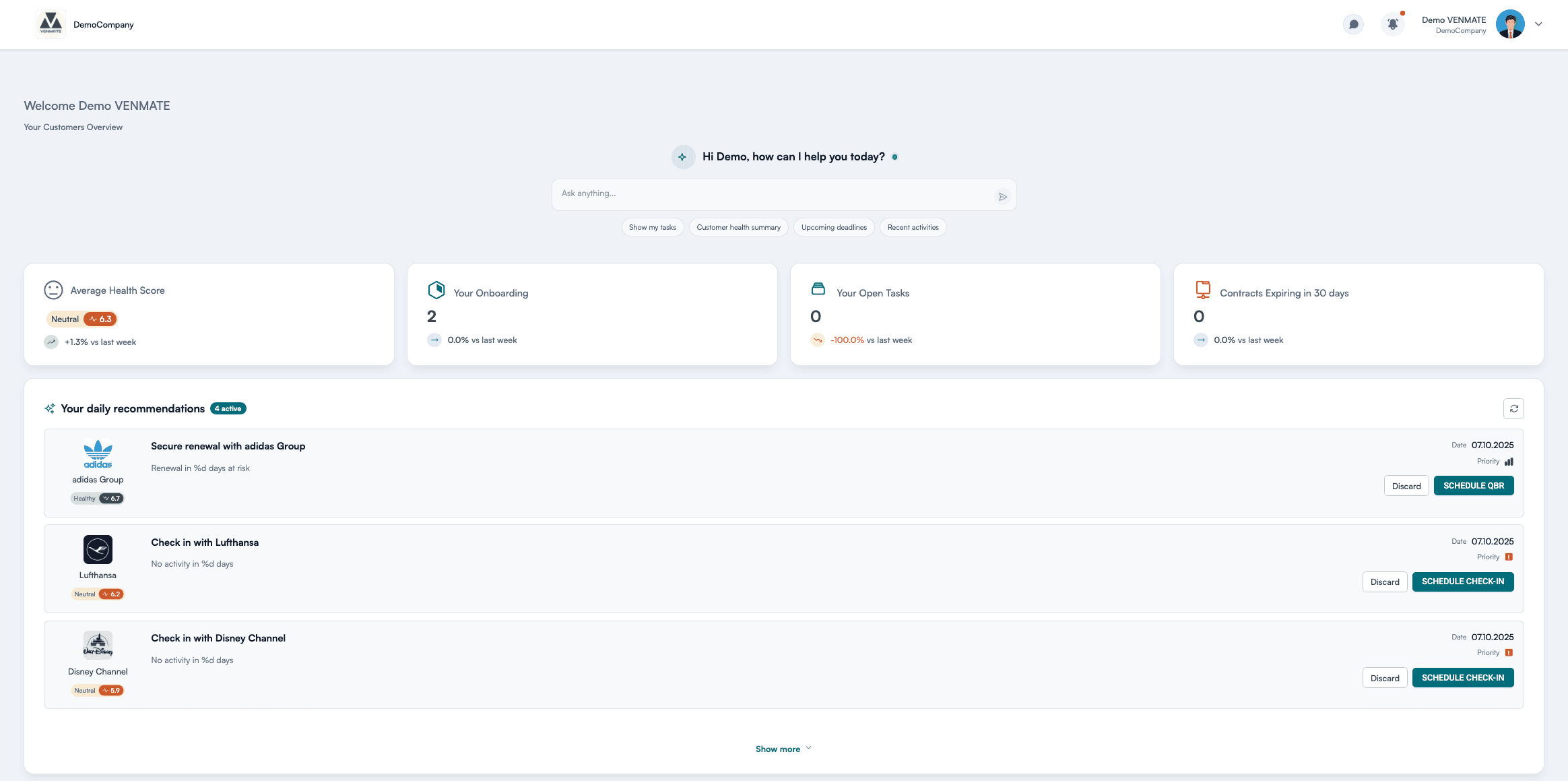Refresh the daily recommendations
This screenshot has height=781, width=1568.
pyautogui.click(x=1514, y=408)
